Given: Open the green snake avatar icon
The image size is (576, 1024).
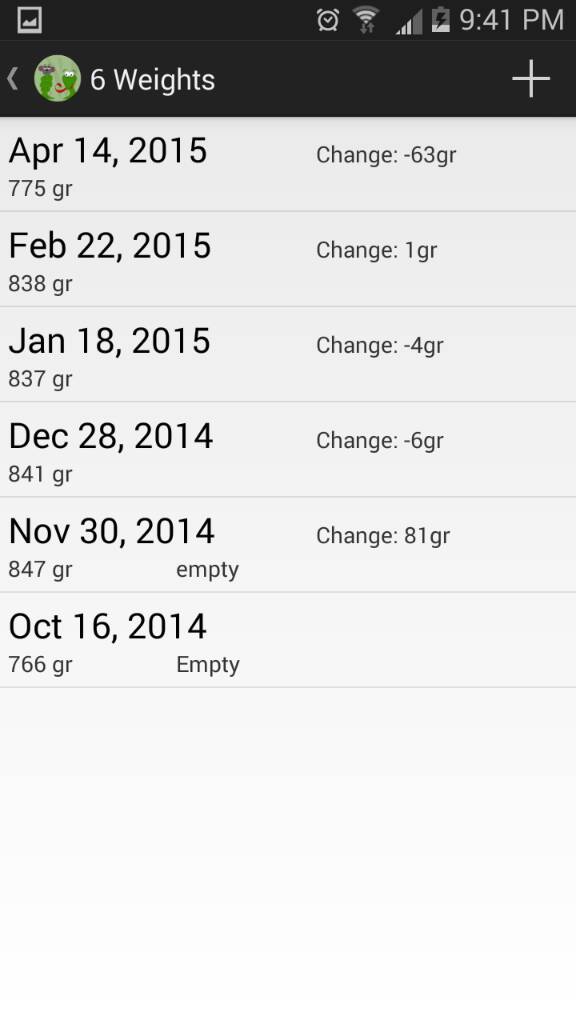Looking at the screenshot, I should (57, 78).
